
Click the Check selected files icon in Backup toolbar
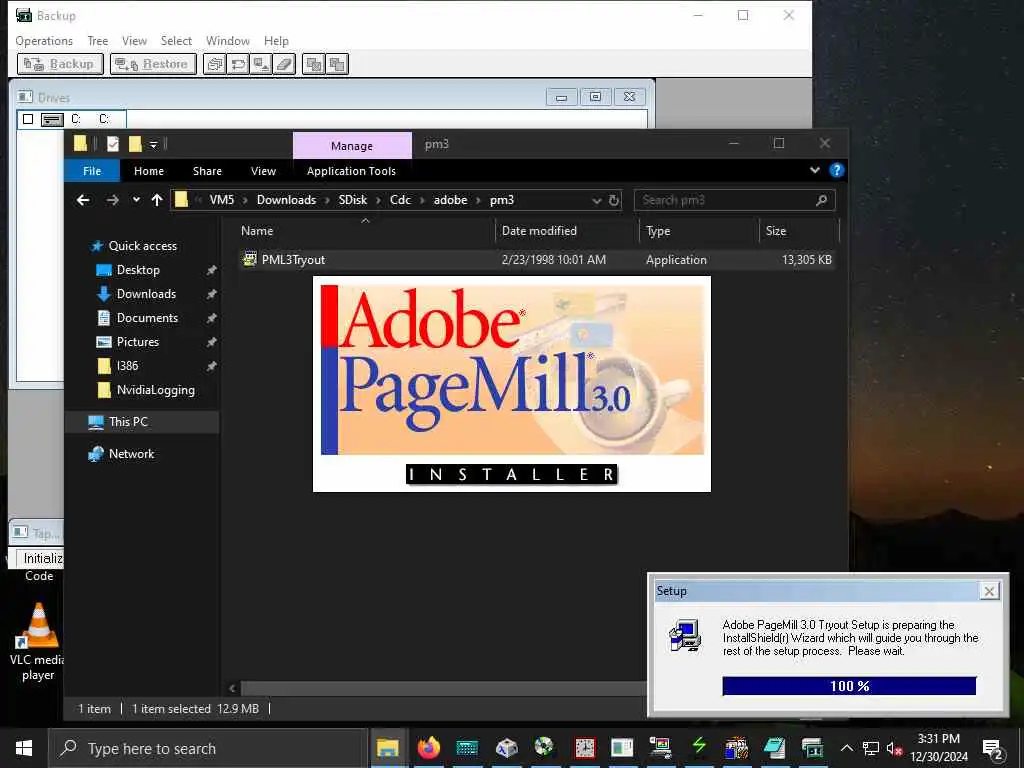tap(313, 64)
